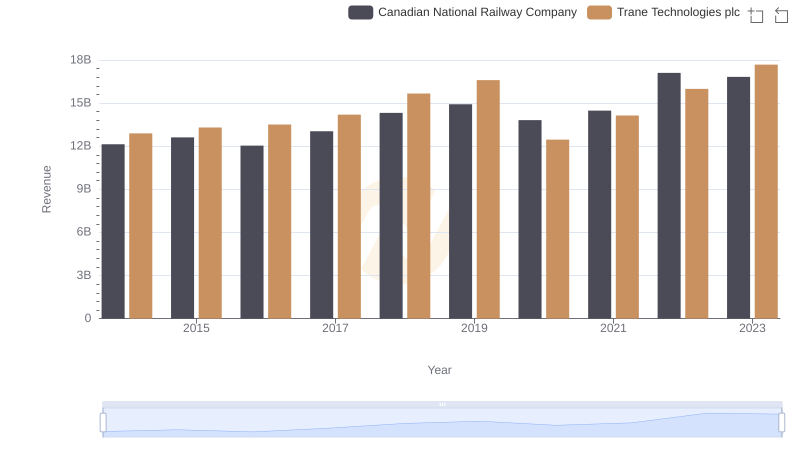Click the 2014 Canadian National Railway bar
The height and width of the screenshot is (461, 800).
tap(113, 231)
